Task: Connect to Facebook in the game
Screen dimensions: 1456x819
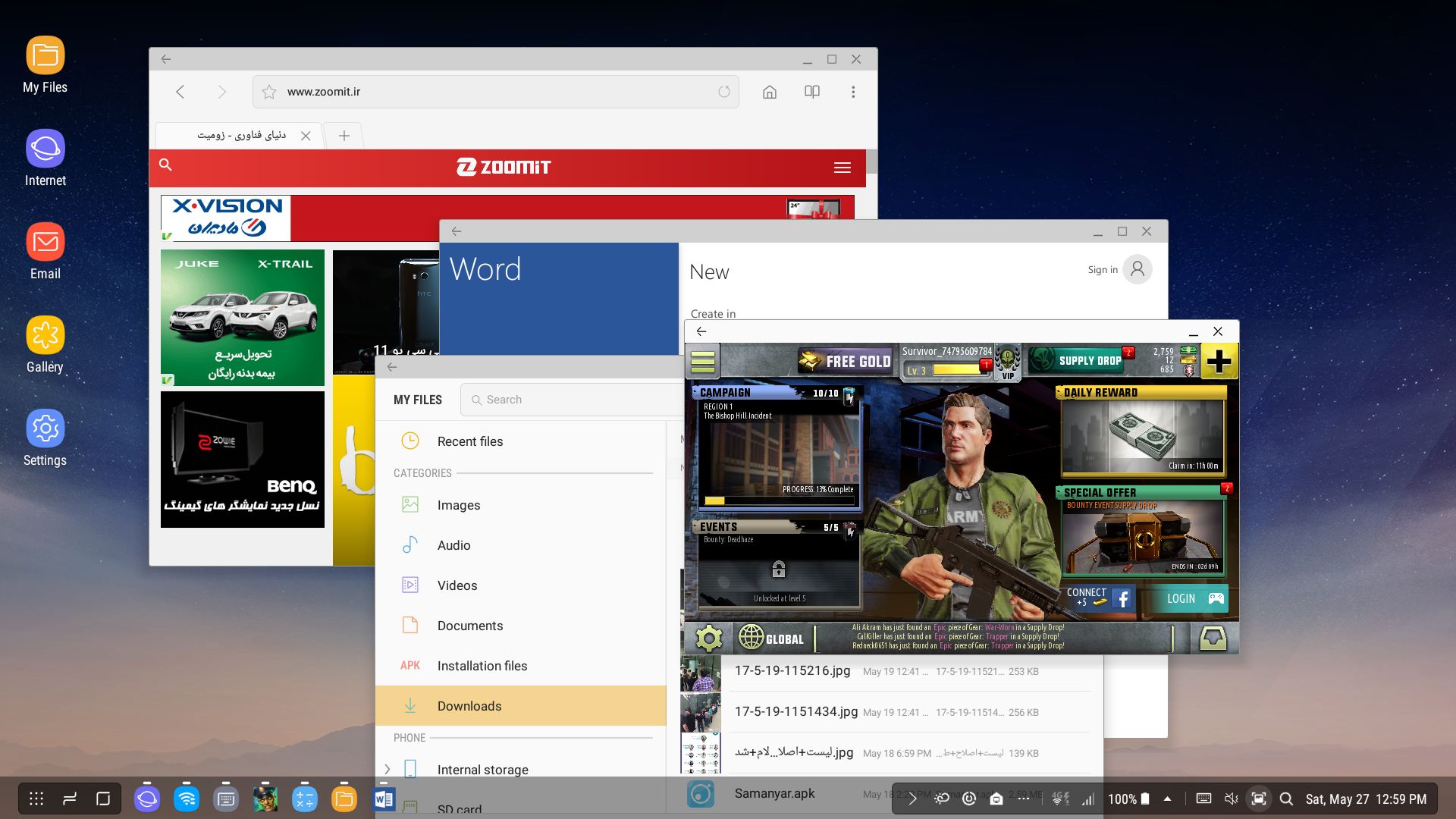Action: tap(1100, 598)
